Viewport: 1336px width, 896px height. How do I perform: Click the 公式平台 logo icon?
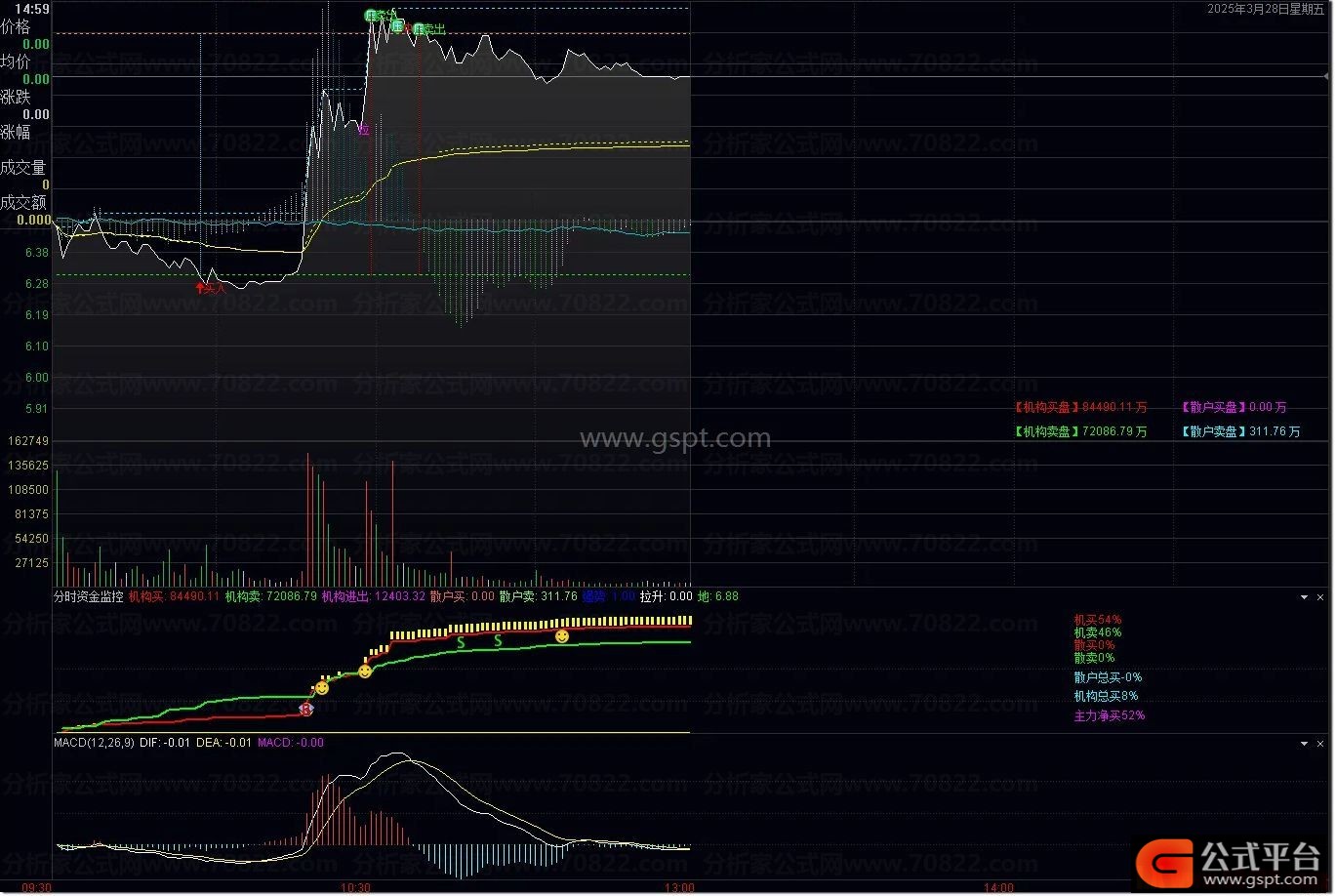[x=1165, y=862]
